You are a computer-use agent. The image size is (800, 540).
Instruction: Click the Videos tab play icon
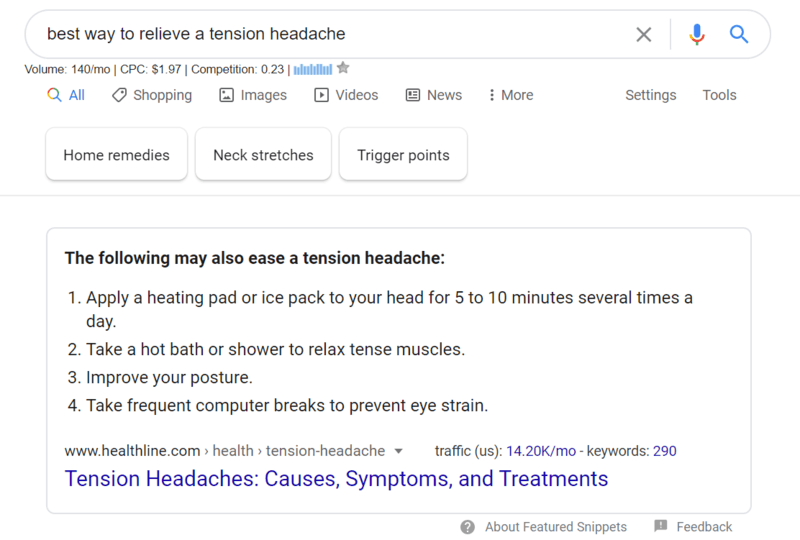[321, 95]
